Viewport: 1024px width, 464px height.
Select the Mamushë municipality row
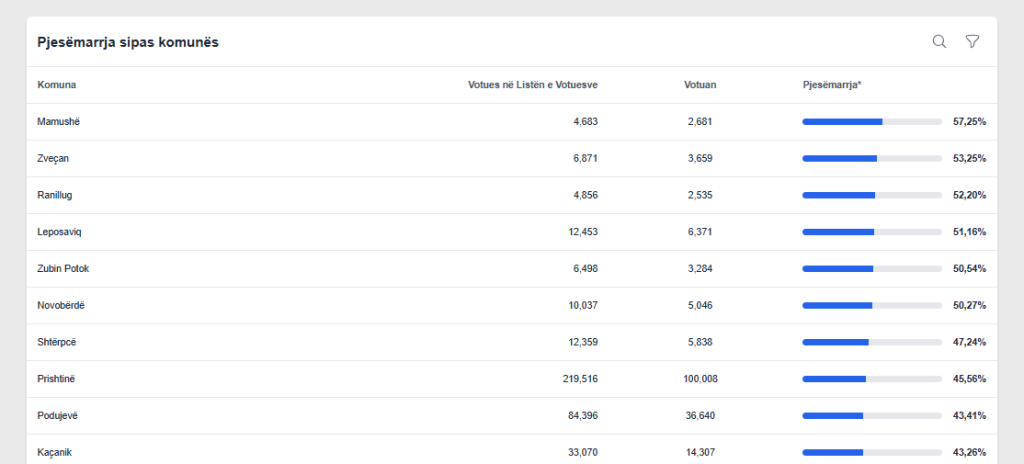[x=58, y=122]
